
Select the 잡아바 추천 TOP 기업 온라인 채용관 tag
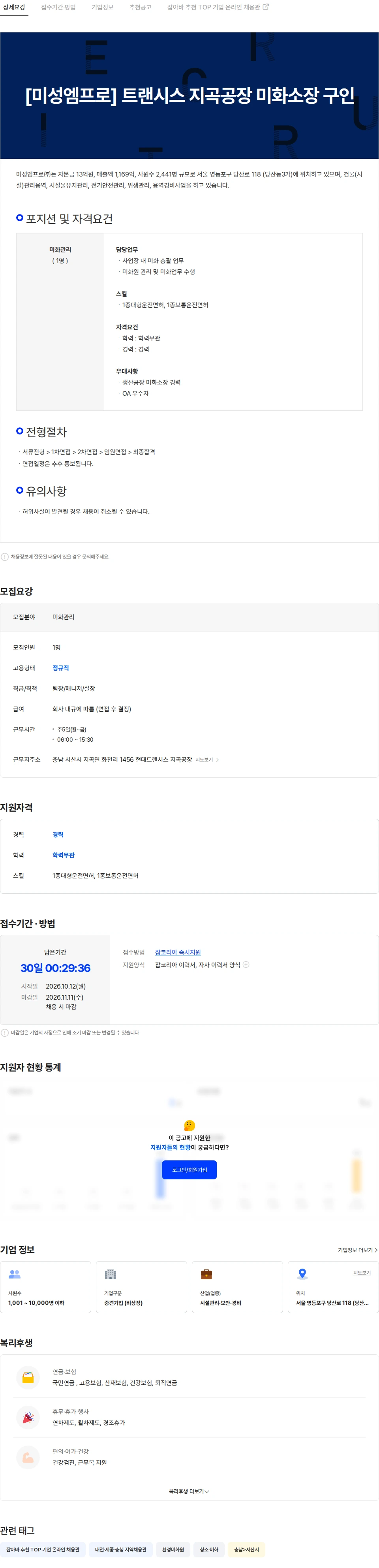click(x=43, y=1550)
